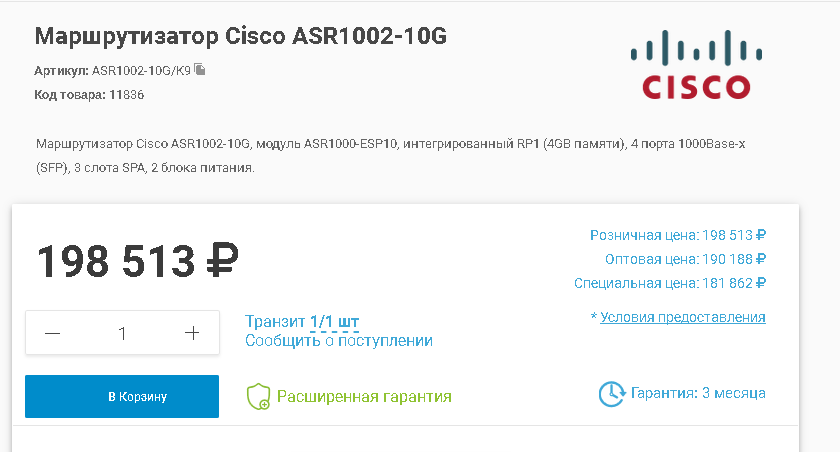Copy the article number with the copy icon

[200, 70]
